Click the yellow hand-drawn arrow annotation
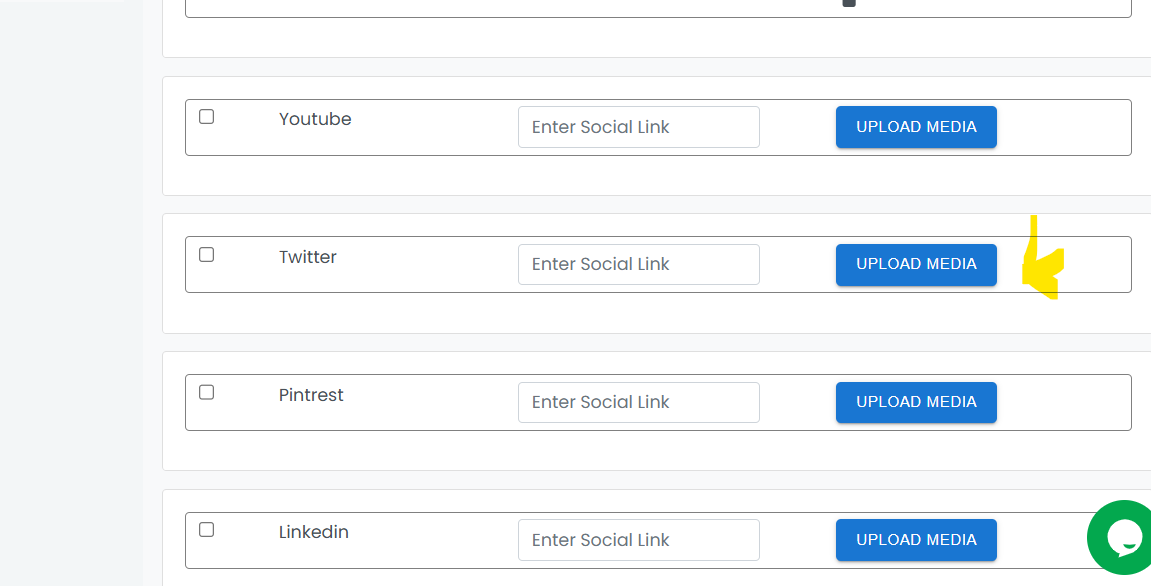The height and width of the screenshot is (586, 1151). [1043, 258]
